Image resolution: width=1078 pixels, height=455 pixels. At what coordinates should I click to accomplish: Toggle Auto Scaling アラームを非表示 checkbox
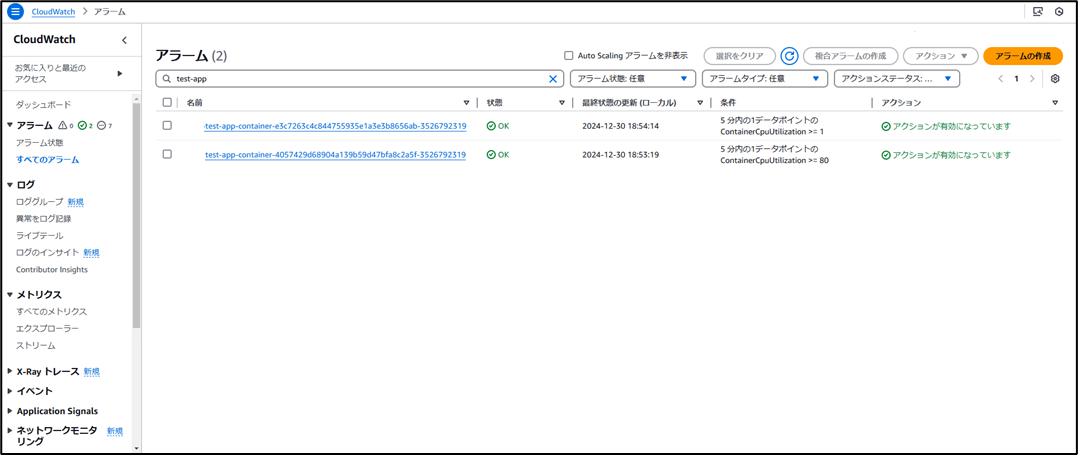click(x=568, y=56)
